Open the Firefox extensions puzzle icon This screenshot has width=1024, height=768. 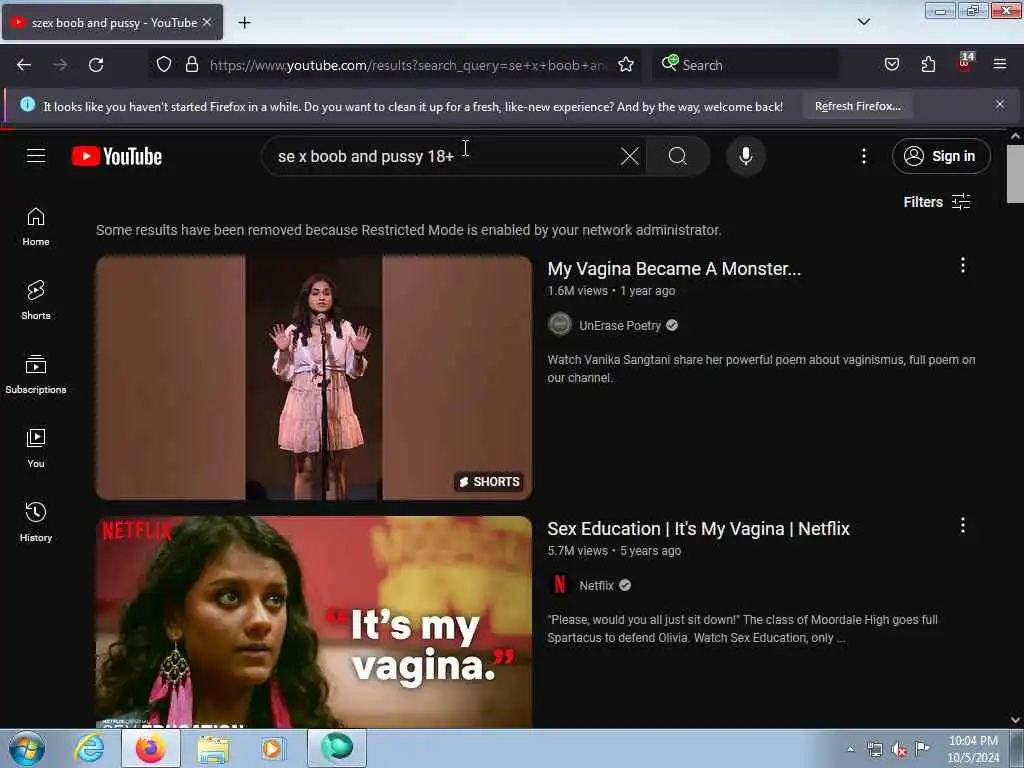(928, 65)
